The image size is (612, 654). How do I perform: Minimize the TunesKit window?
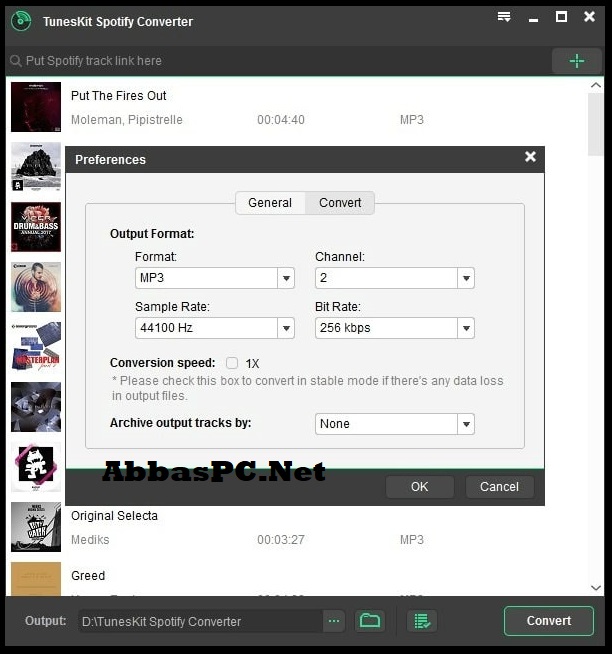(x=533, y=19)
